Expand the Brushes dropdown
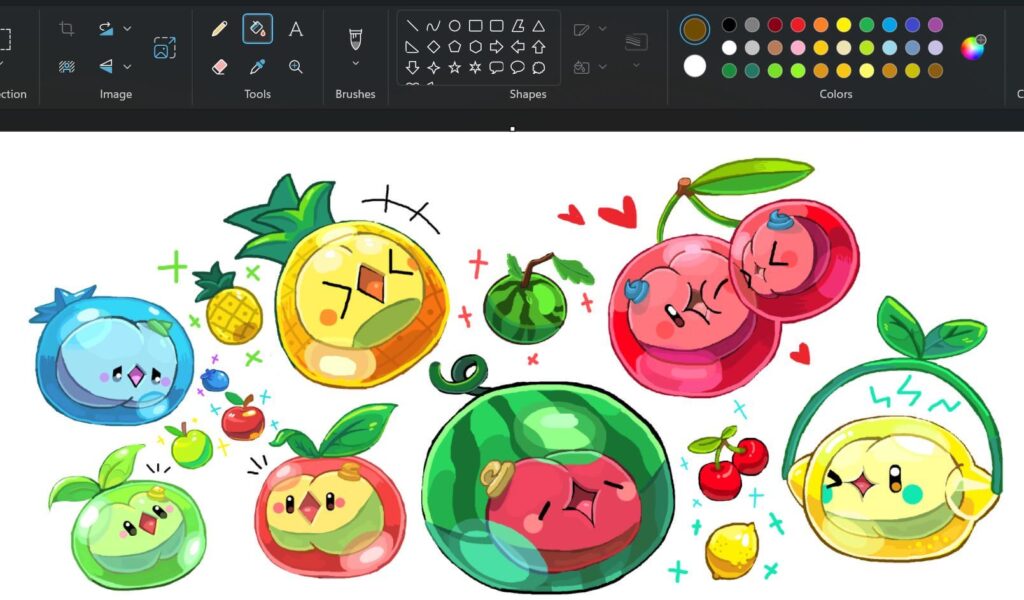This screenshot has height=600, width=1024. pyautogui.click(x=355, y=62)
